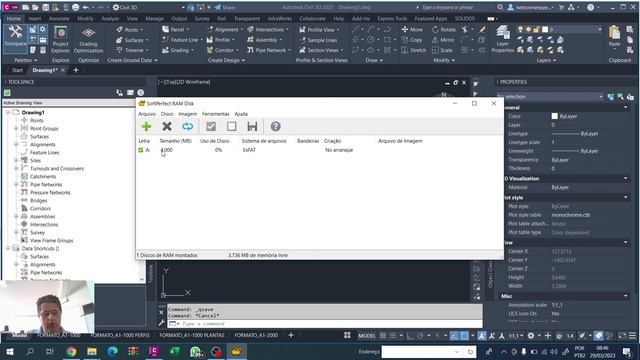Screen dimensions: 640x360
Task: Open Project Explorer in the ribbon
Action: [x=60, y=40]
